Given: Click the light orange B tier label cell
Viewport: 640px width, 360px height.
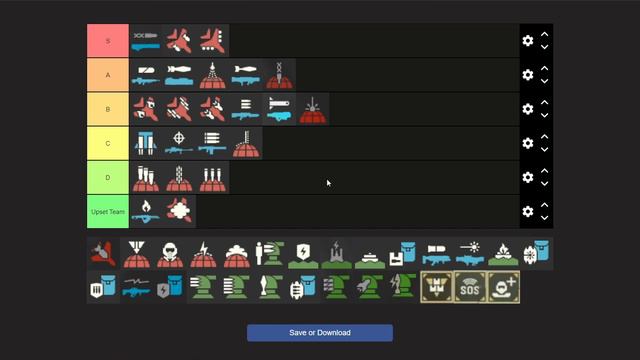Looking at the screenshot, I should [x=108, y=109].
